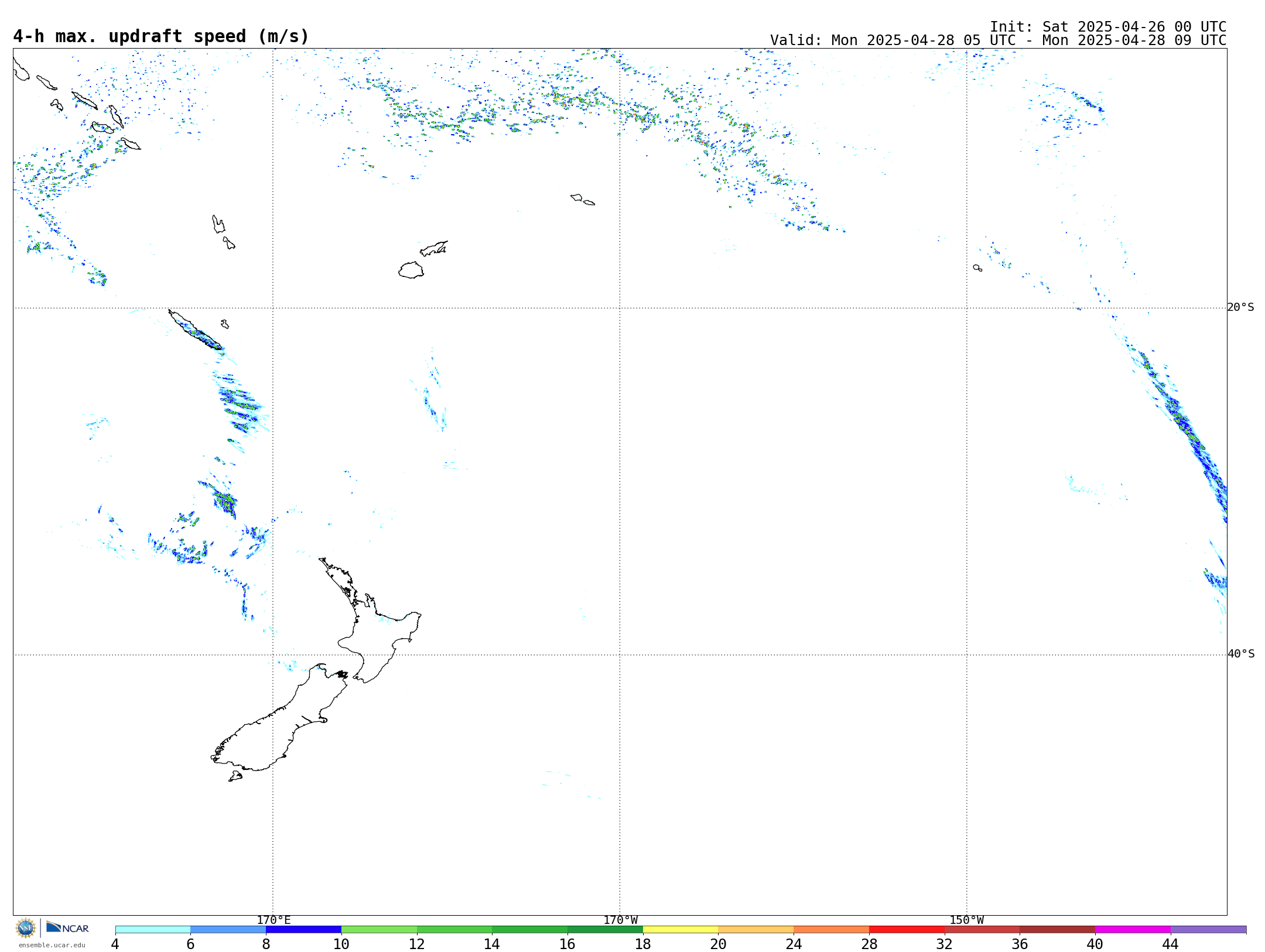The image size is (1265, 952).
Task: Select the green 12-14 colorbar swatch
Action: [x=454, y=929]
